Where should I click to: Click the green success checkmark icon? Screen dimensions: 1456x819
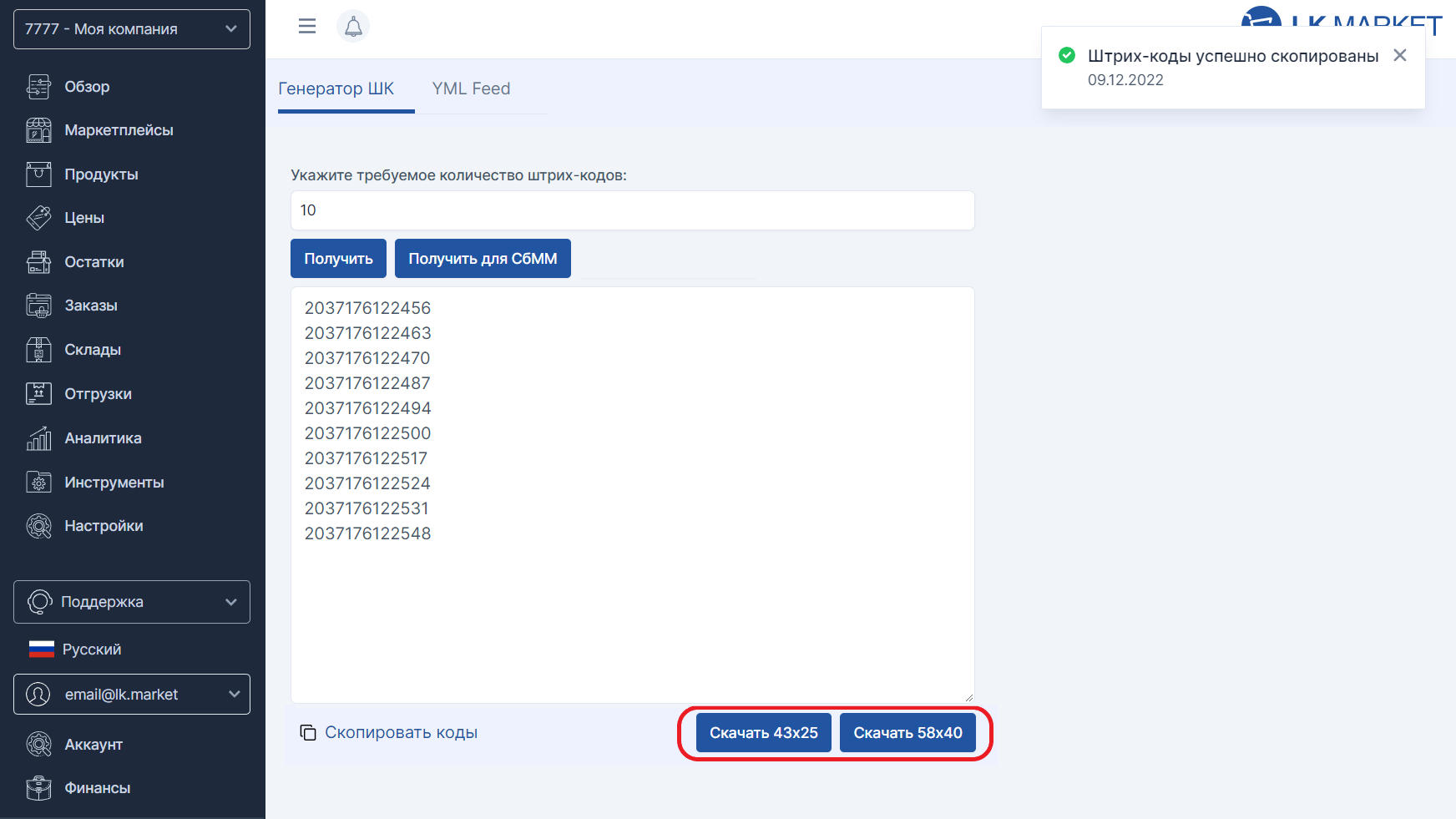coord(1067,55)
